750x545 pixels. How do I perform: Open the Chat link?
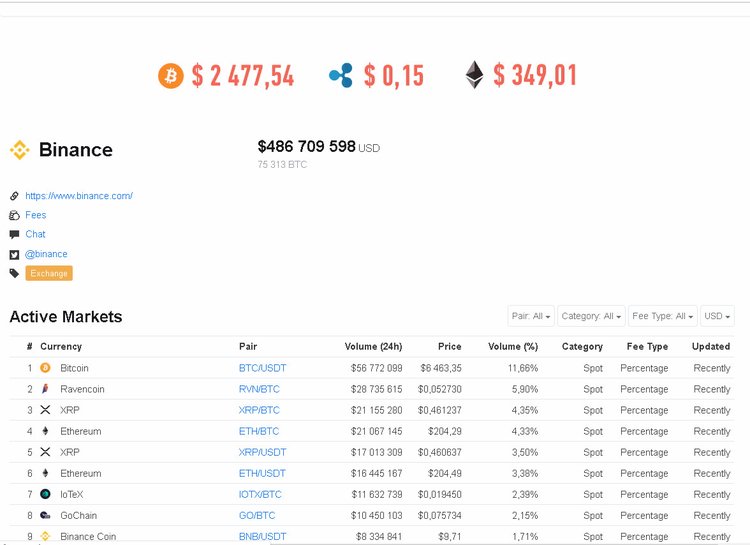[35, 234]
